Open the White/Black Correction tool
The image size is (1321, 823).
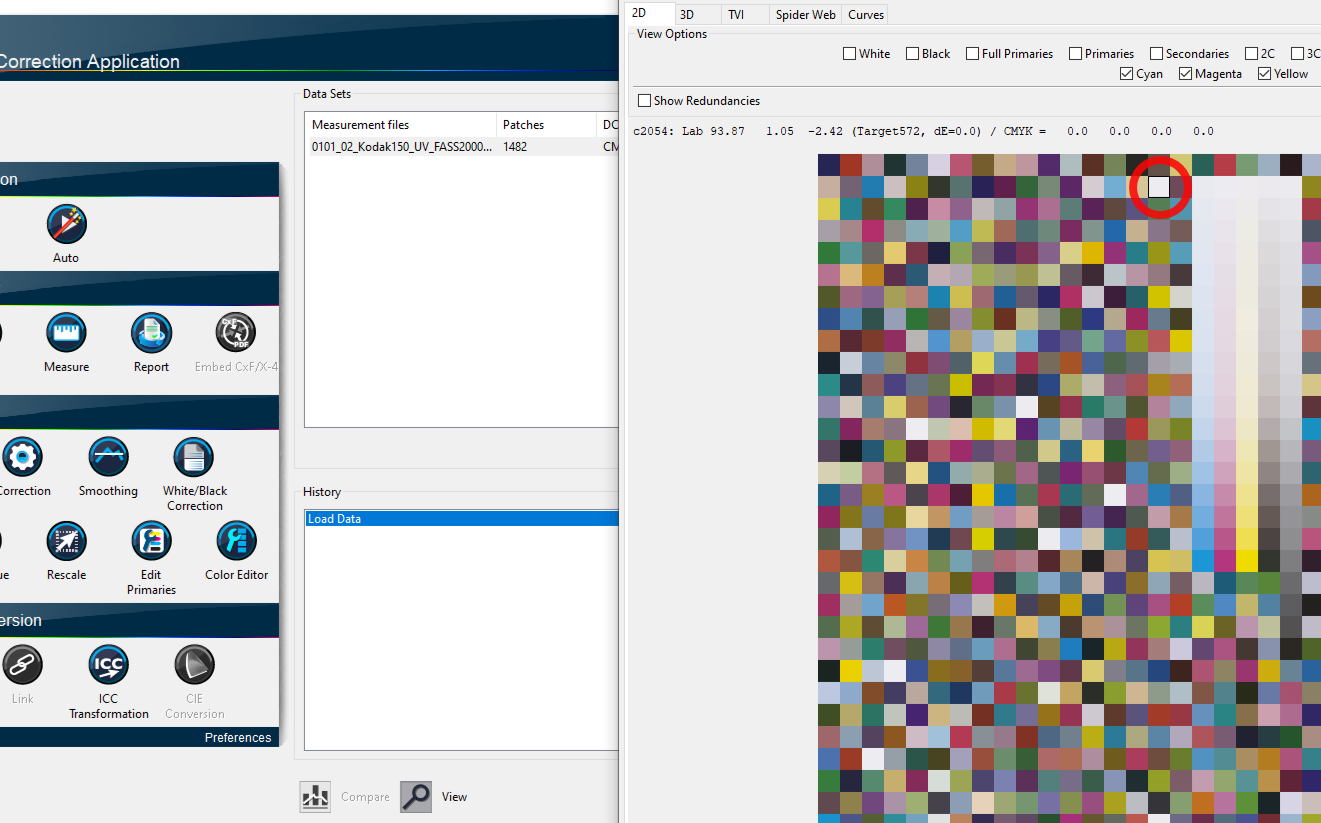[194, 457]
